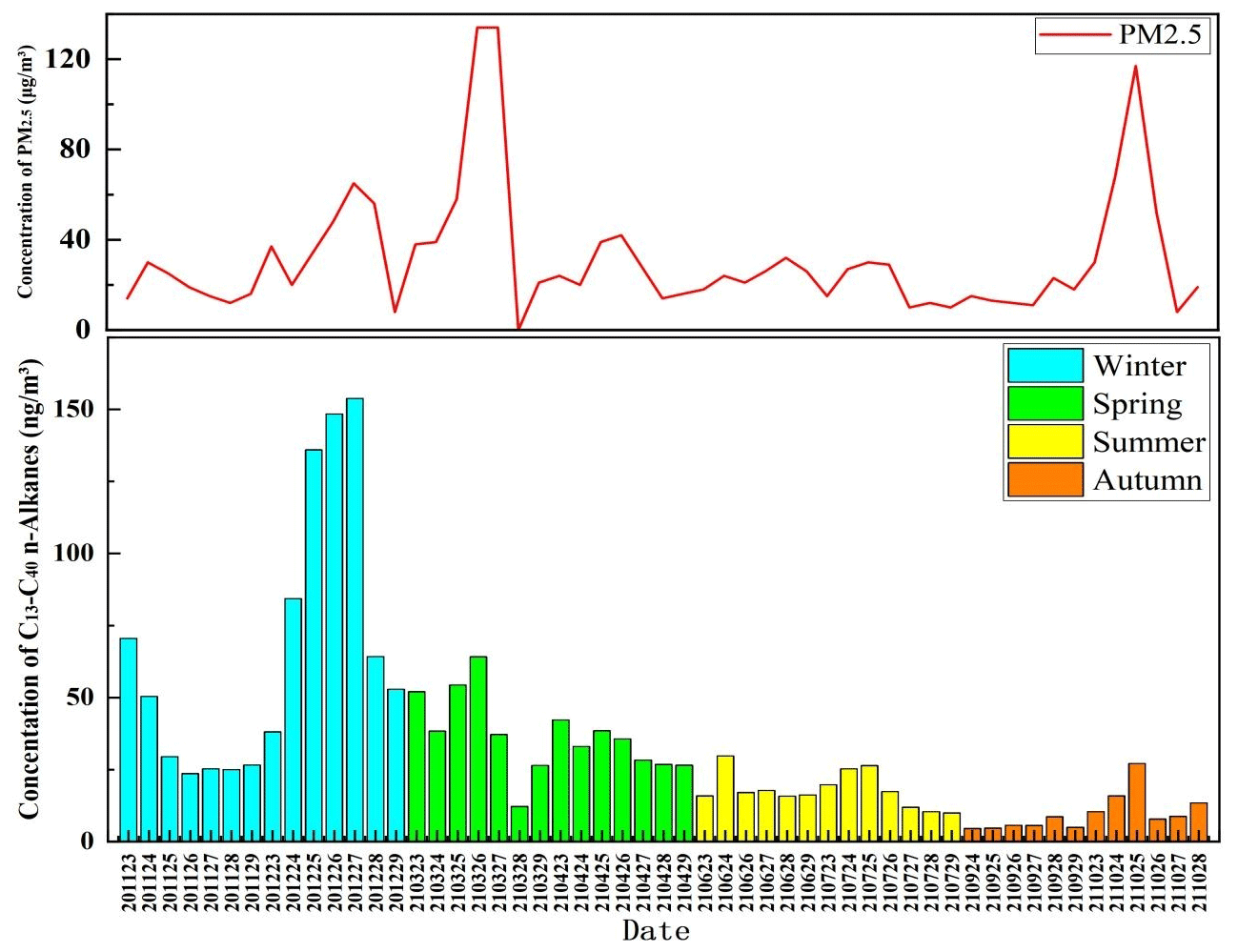This screenshot has height=952, width=1238.
Task: Click the 211028 date label on x-axis
Action: pyautogui.click(x=1199, y=883)
